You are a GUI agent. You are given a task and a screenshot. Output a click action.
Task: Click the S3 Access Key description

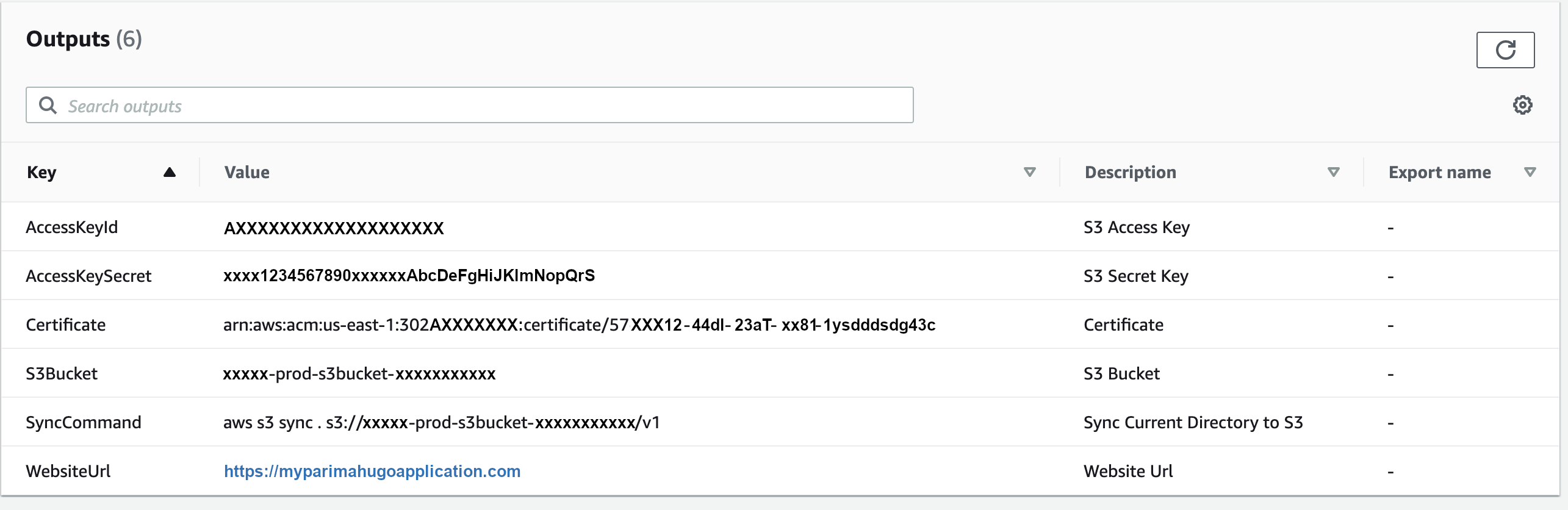pyautogui.click(x=1136, y=226)
